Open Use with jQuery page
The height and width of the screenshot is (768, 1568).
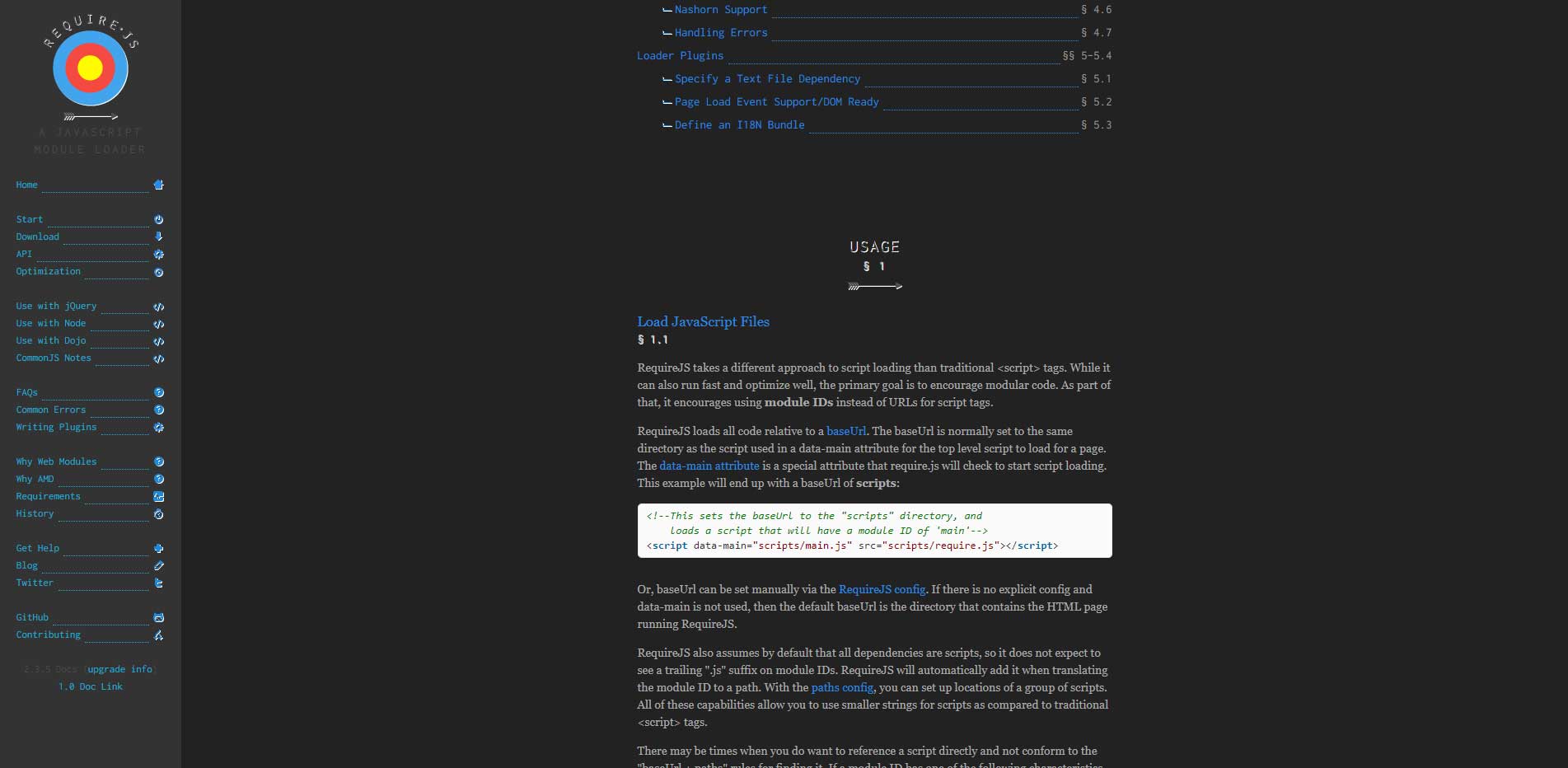(56, 306)
